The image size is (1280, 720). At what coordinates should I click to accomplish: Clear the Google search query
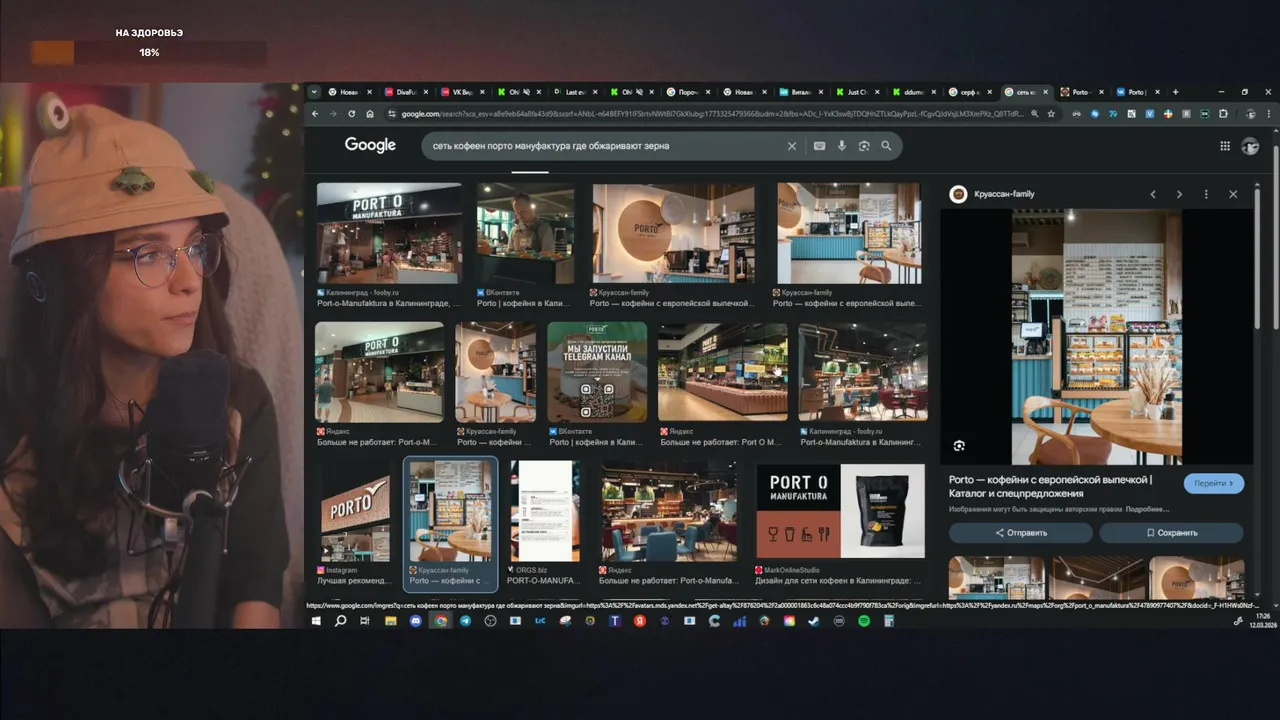click(x=792, y=146)
